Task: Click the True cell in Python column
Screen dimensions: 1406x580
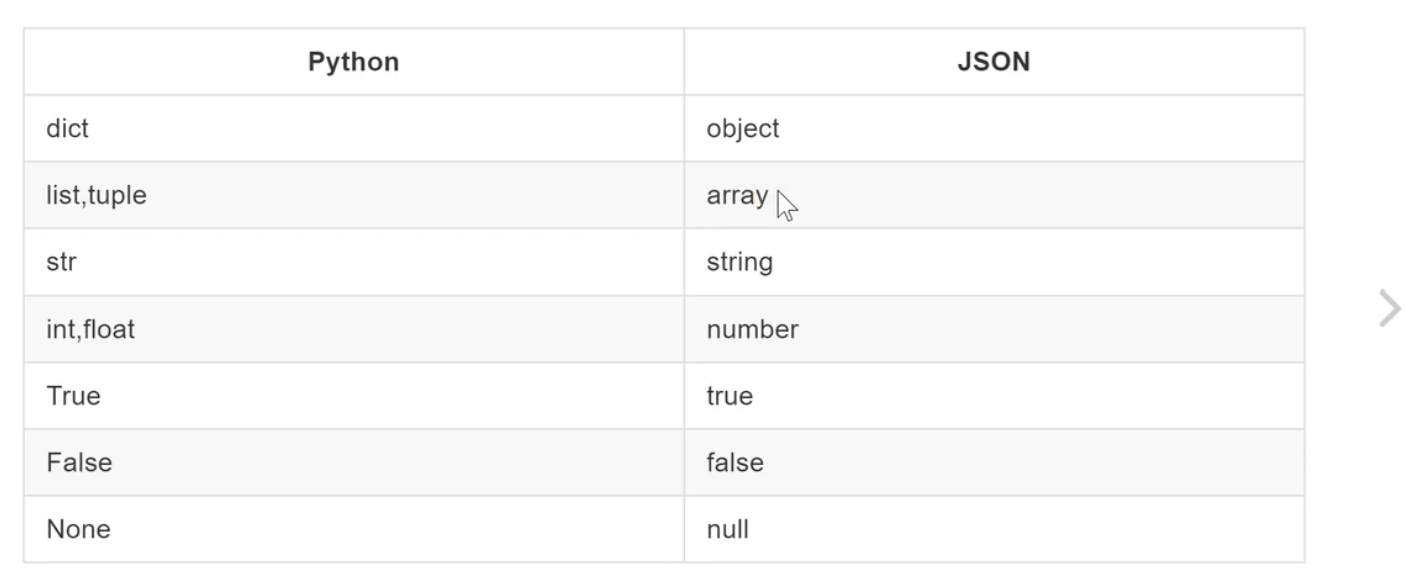Action: (73, 396)
